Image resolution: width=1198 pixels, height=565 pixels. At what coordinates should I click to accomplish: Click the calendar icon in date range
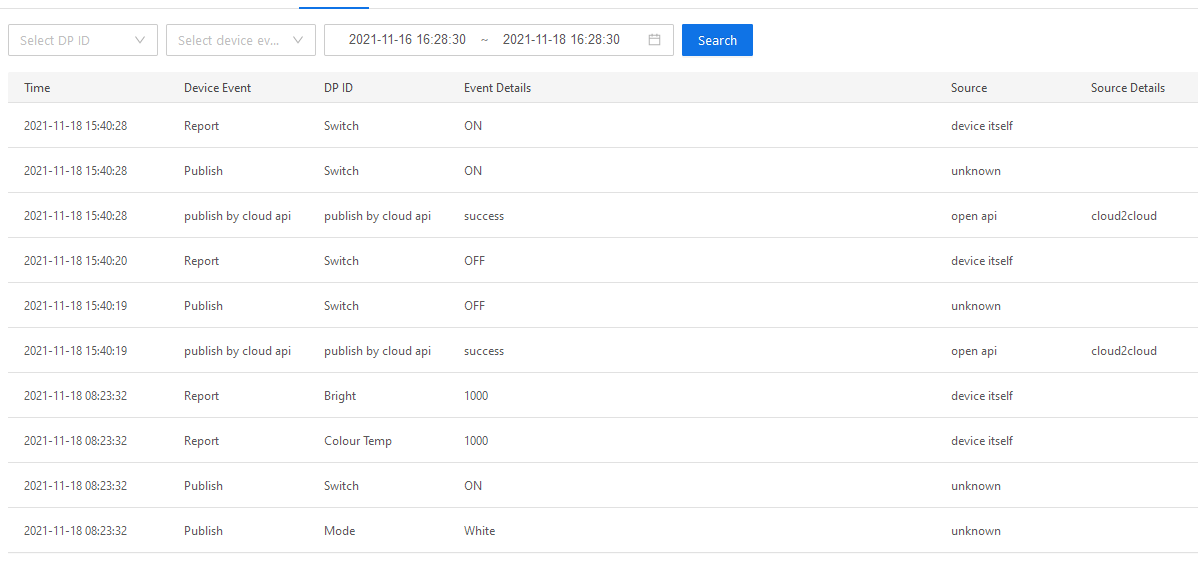click(x=654, y=40)
